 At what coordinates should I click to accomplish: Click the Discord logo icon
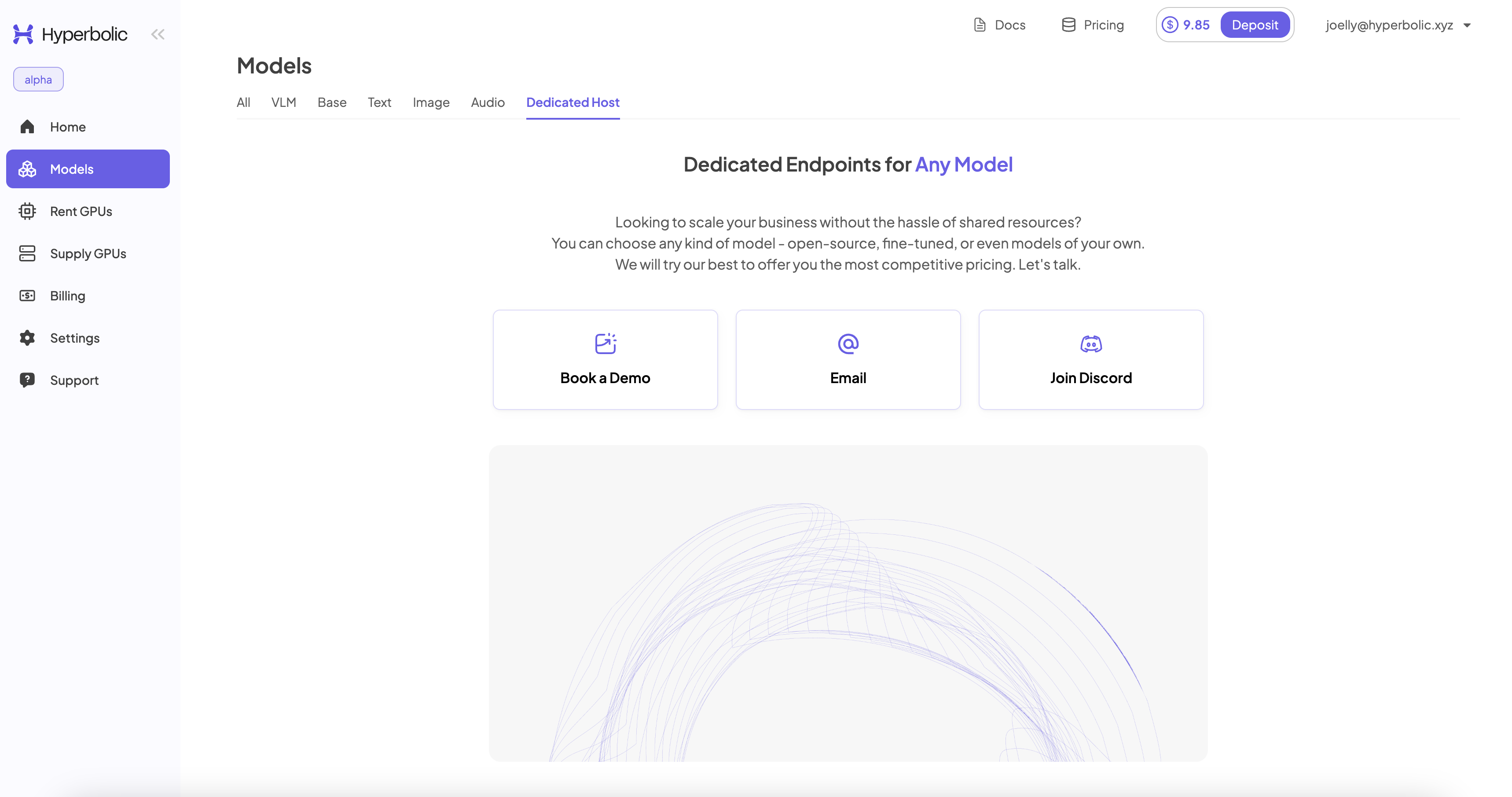click(x=1091, y=344)
